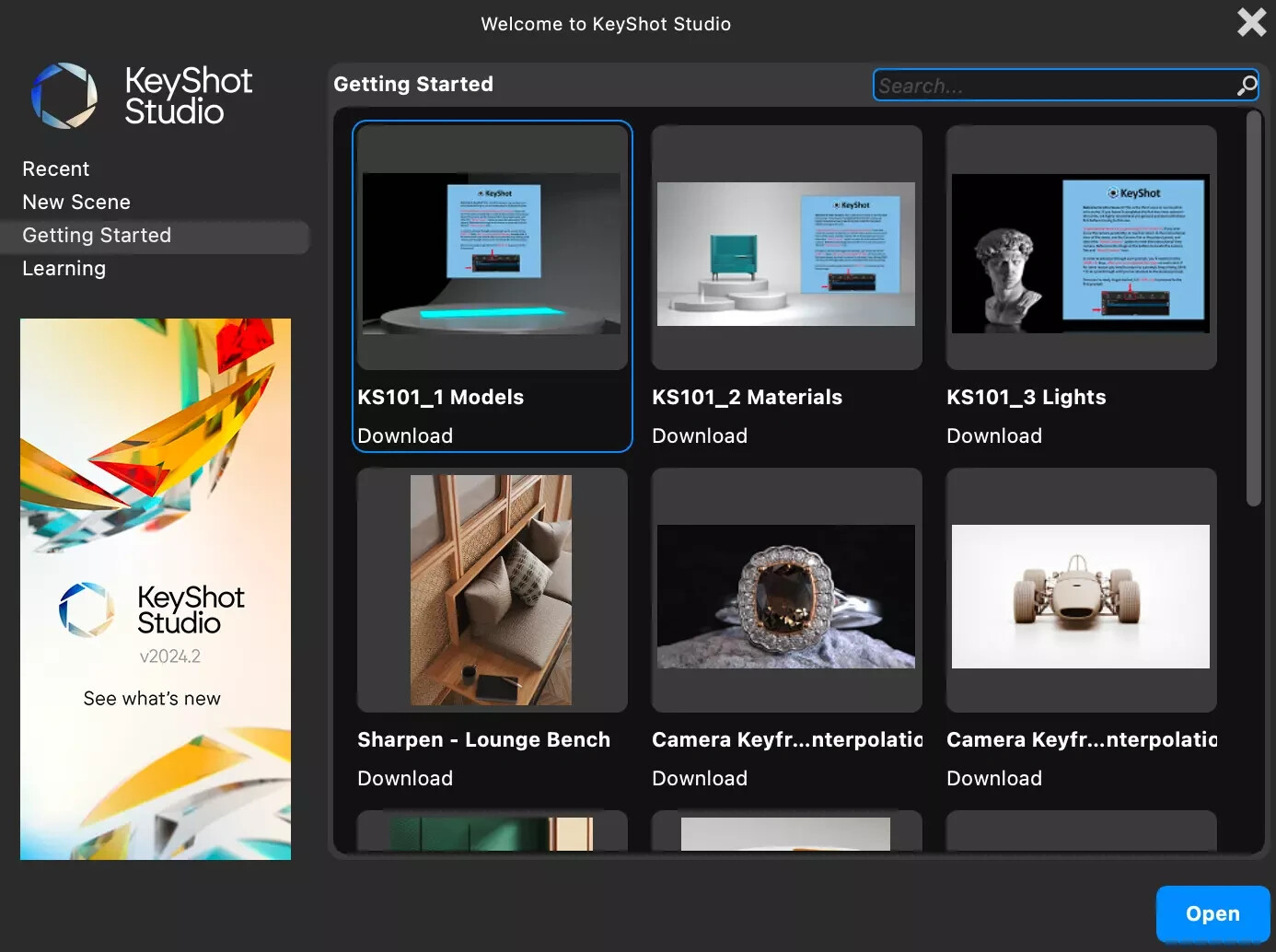Select the KS101_1 Models thumbnail
The image size is (1276, 952).
pyautogui.click(x=492, y=248)
